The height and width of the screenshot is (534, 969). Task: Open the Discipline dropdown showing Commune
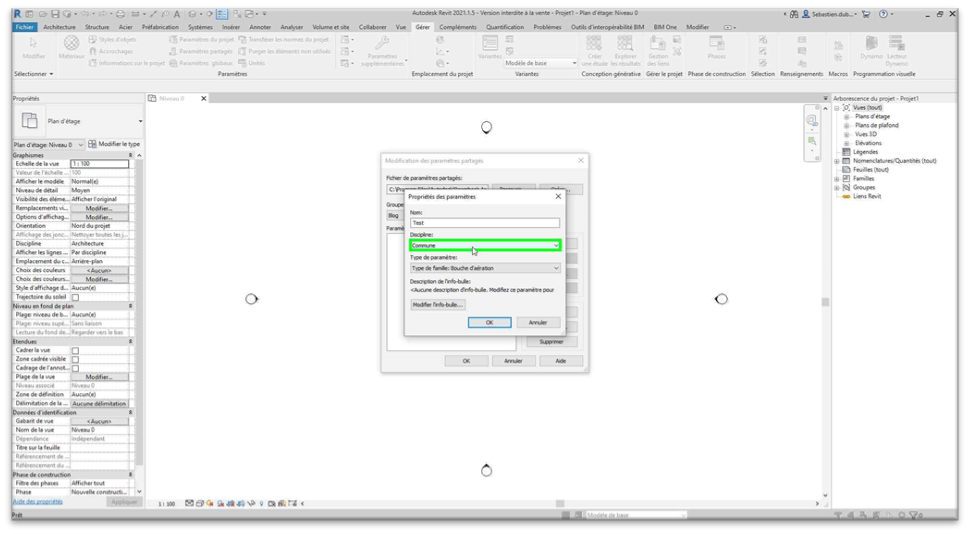(x=485, y=245)
